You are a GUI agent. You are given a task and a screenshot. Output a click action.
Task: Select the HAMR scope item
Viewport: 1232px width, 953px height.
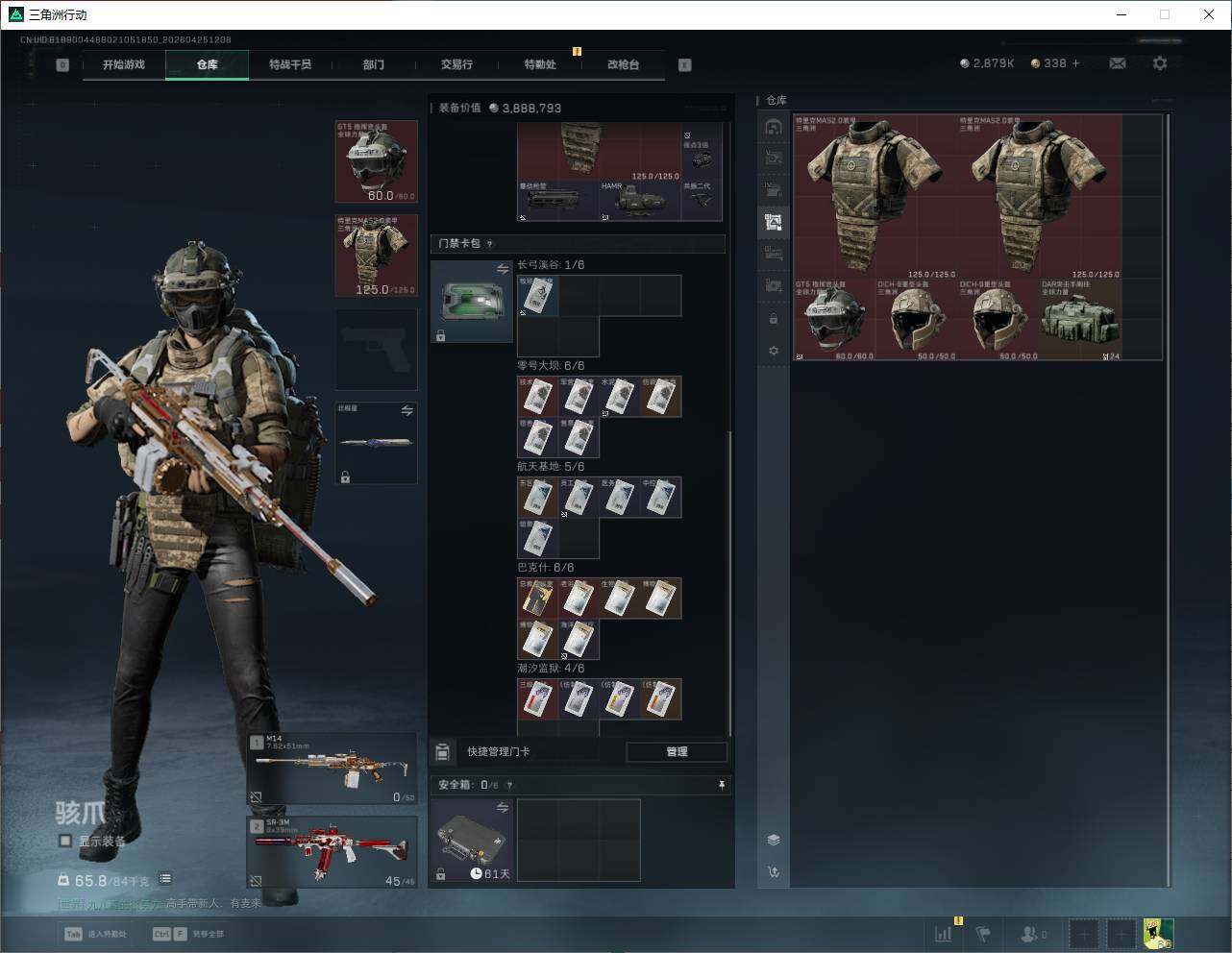pos(641,201)
